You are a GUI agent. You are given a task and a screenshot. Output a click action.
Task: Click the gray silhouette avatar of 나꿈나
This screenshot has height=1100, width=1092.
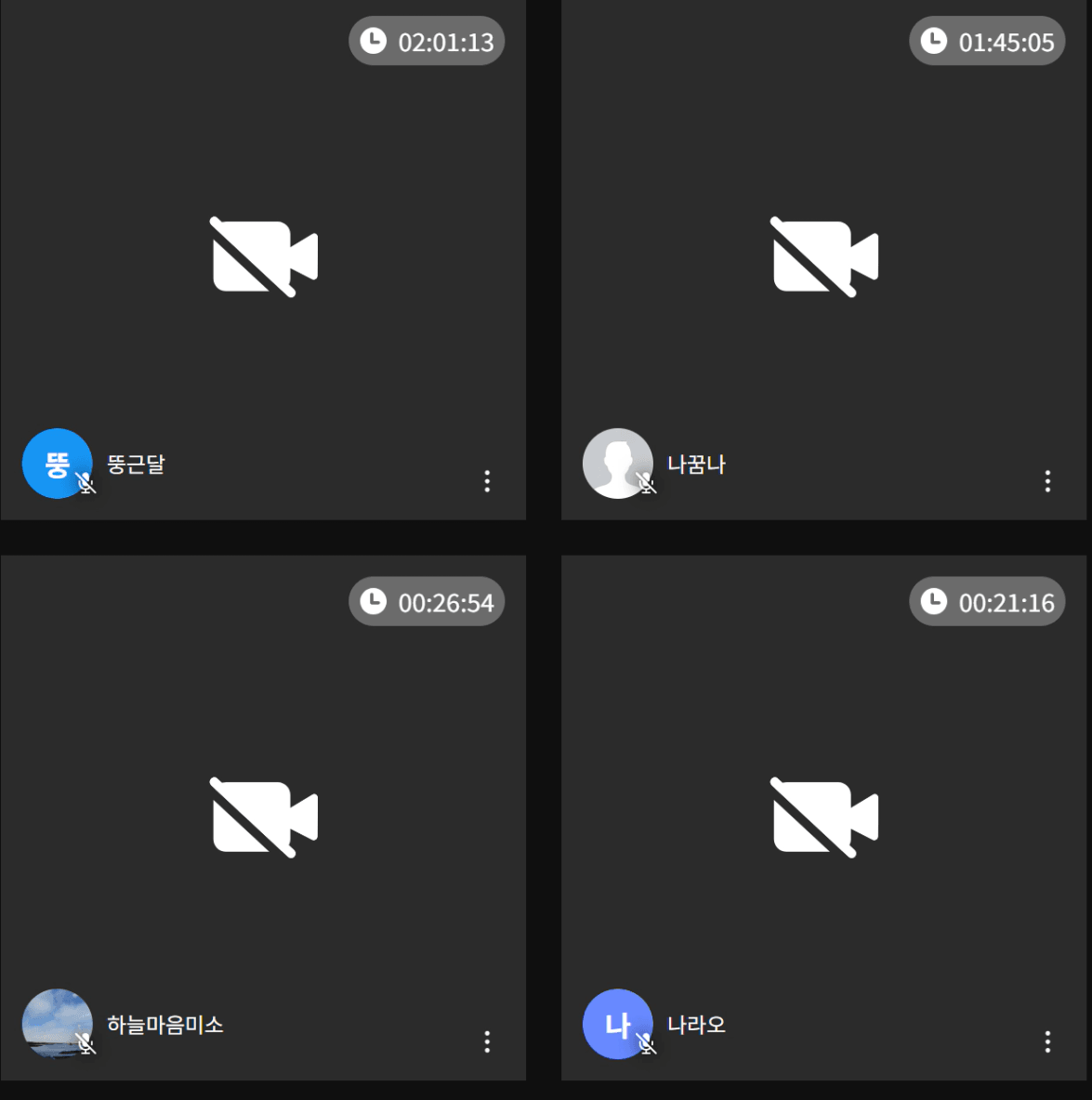(x=618, y=463)
